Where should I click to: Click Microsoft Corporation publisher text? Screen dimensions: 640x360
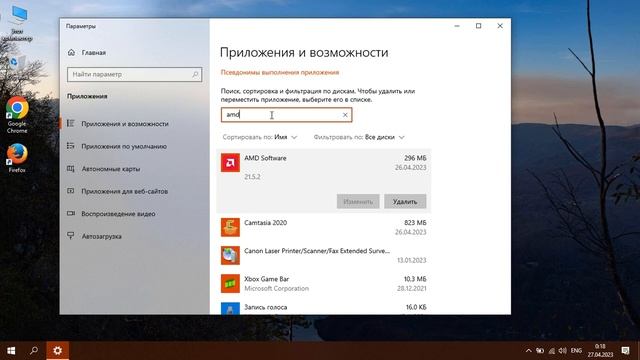(276, 288)
